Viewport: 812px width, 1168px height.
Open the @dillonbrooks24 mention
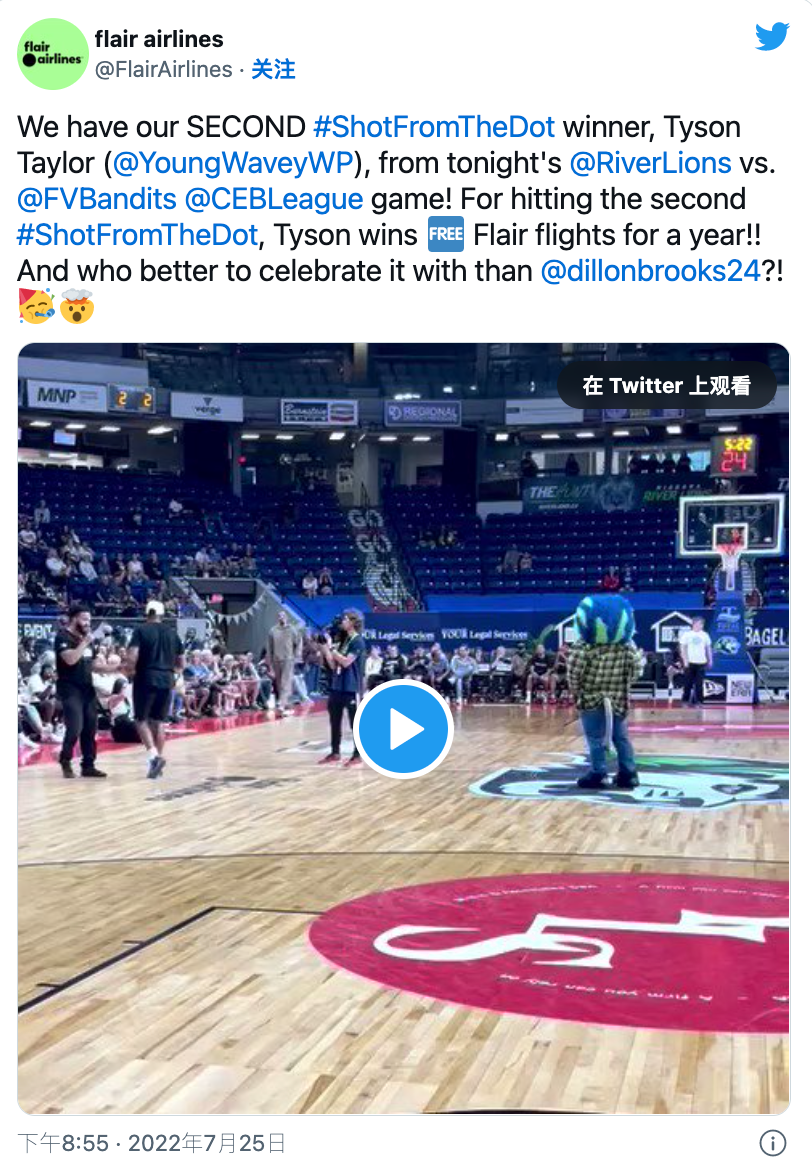pos(650,271)
